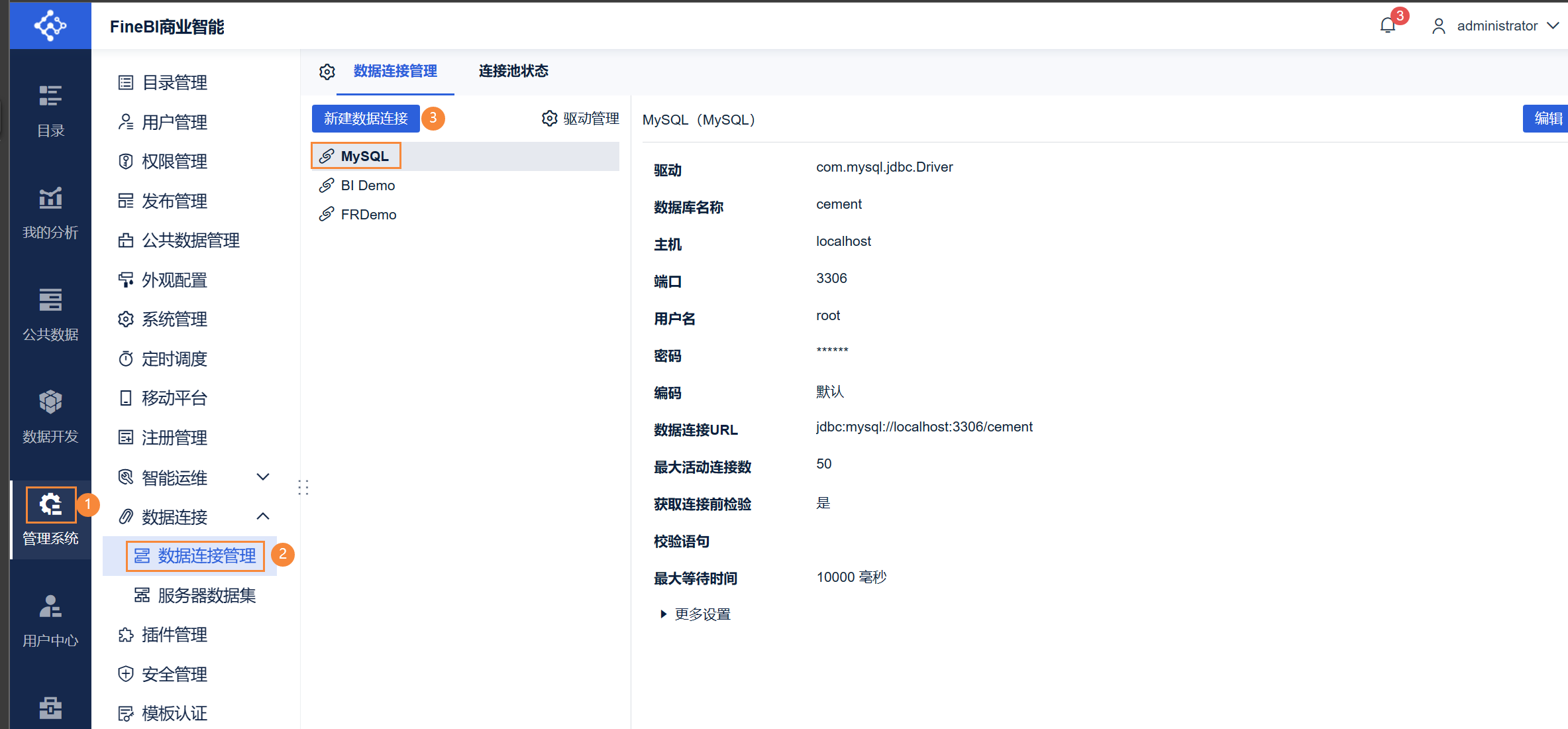Click the link icon of BI Demo
1568x729 pixels.
click(x=327, y=185)
